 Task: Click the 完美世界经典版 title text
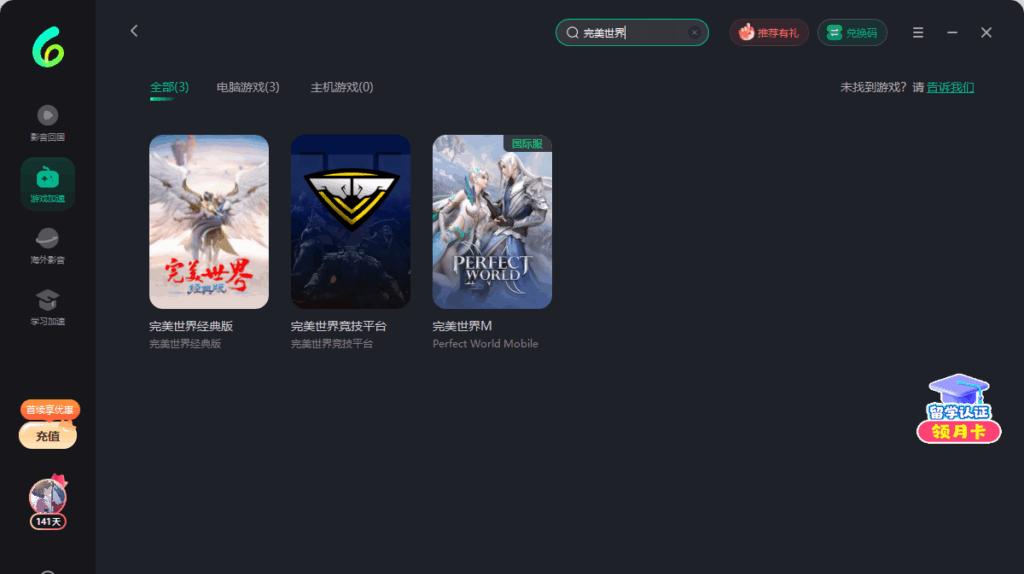[x=191, y=327]
